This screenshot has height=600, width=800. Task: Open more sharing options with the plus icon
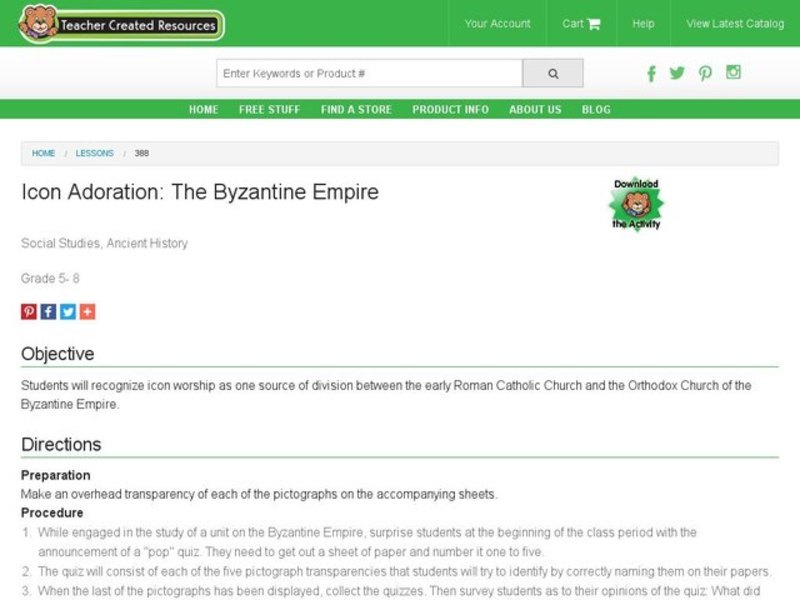[86, 311]
